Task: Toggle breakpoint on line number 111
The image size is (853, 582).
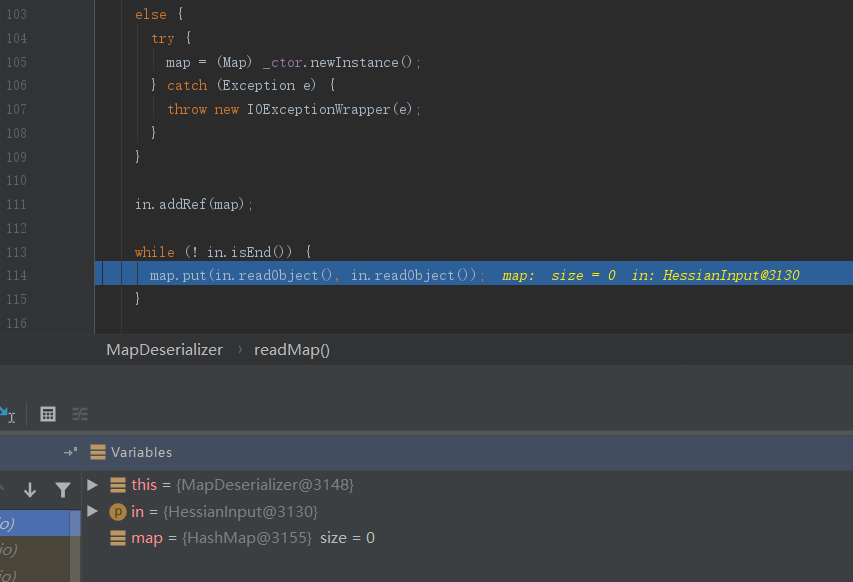Action: click(16, 204)
